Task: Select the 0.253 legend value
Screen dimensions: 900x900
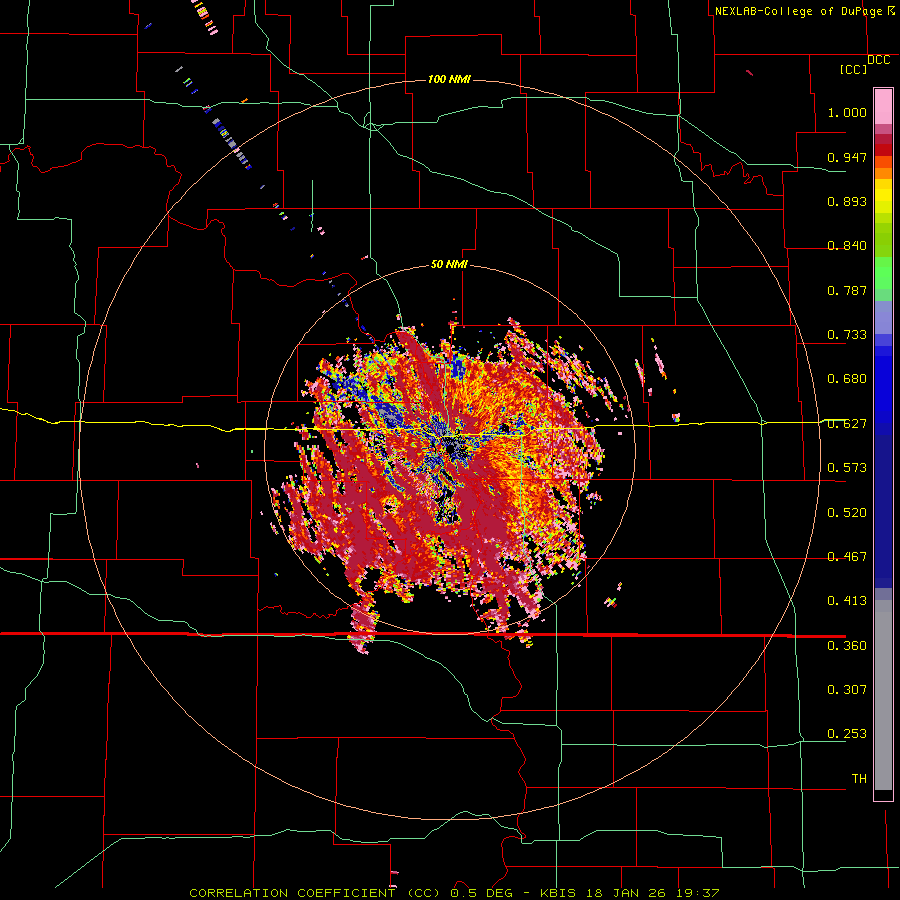Action: (847, 734)
